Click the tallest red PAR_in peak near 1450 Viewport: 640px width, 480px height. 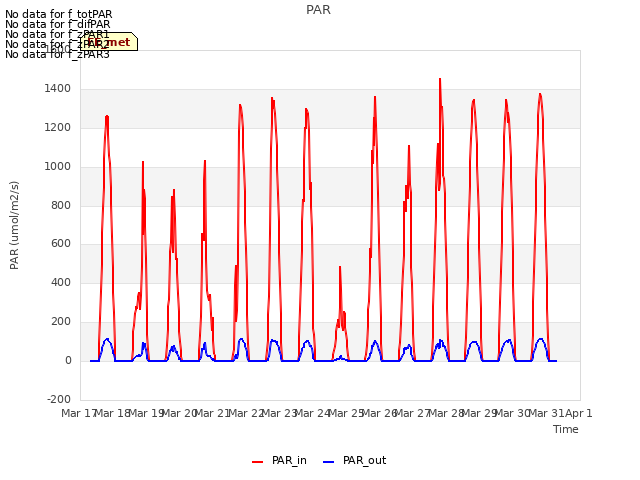[440, 80]
